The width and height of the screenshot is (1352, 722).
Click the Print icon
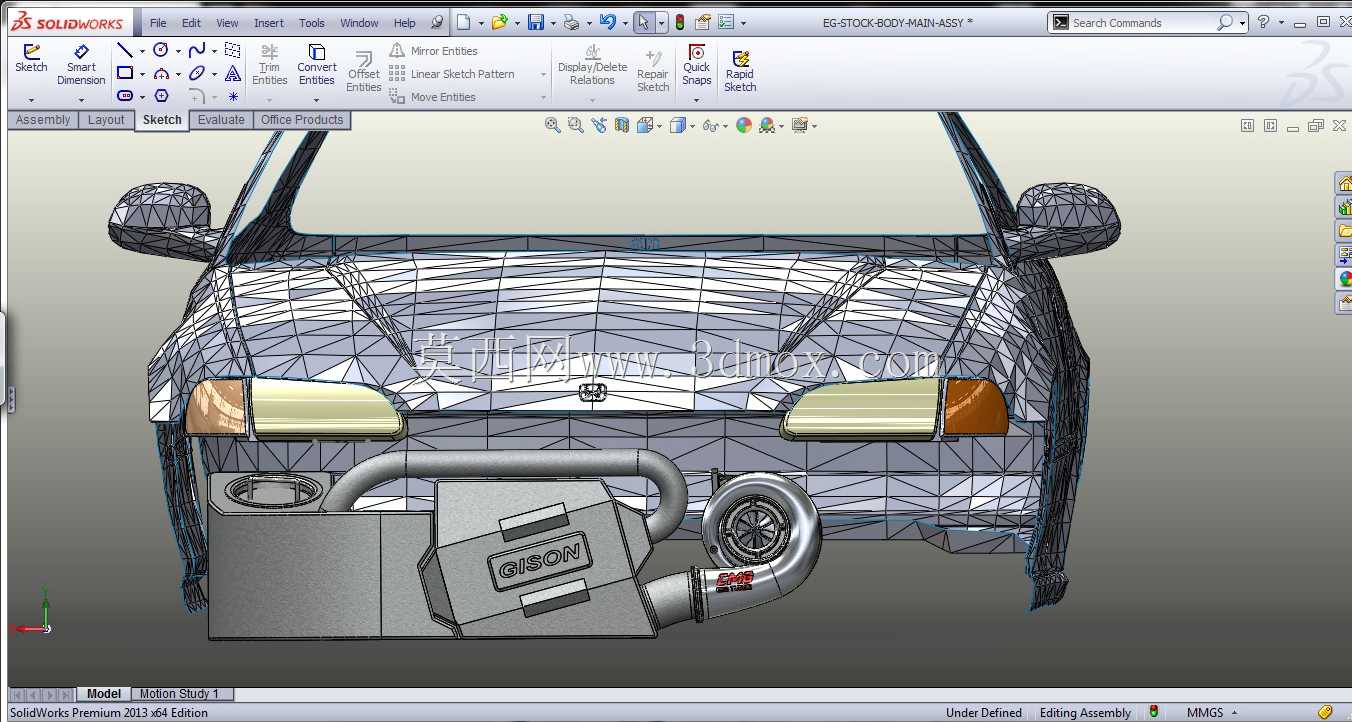[571, 22]
